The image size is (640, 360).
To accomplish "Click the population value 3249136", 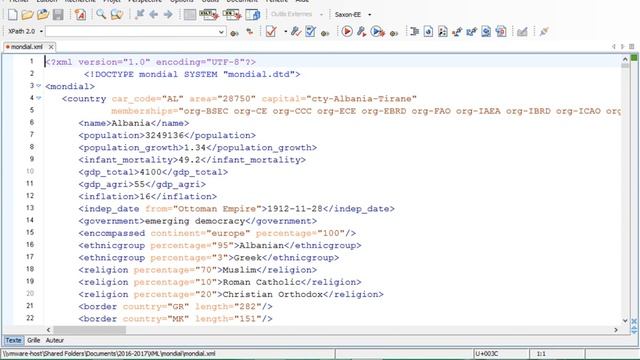I will [165, 136].
